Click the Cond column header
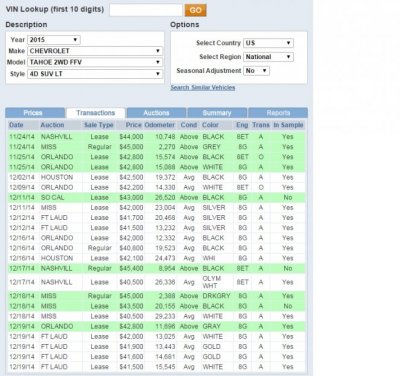Screen dimensions: 400x376 coord(189,125)
